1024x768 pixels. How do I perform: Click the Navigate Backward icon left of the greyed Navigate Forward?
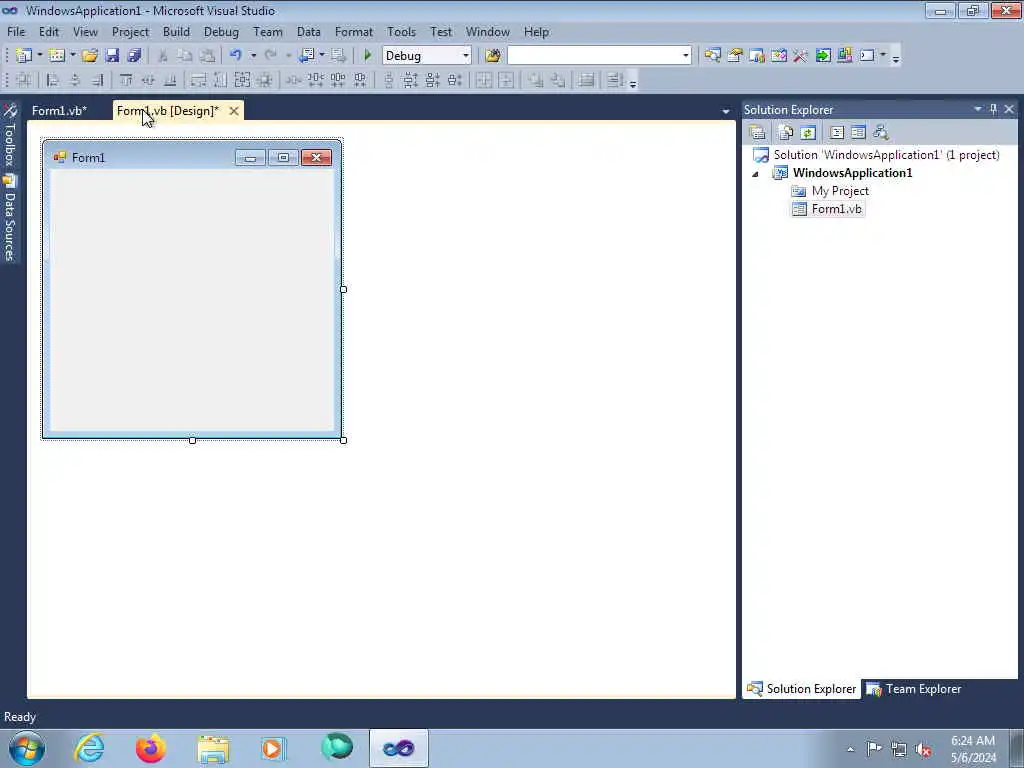[306, 56]
